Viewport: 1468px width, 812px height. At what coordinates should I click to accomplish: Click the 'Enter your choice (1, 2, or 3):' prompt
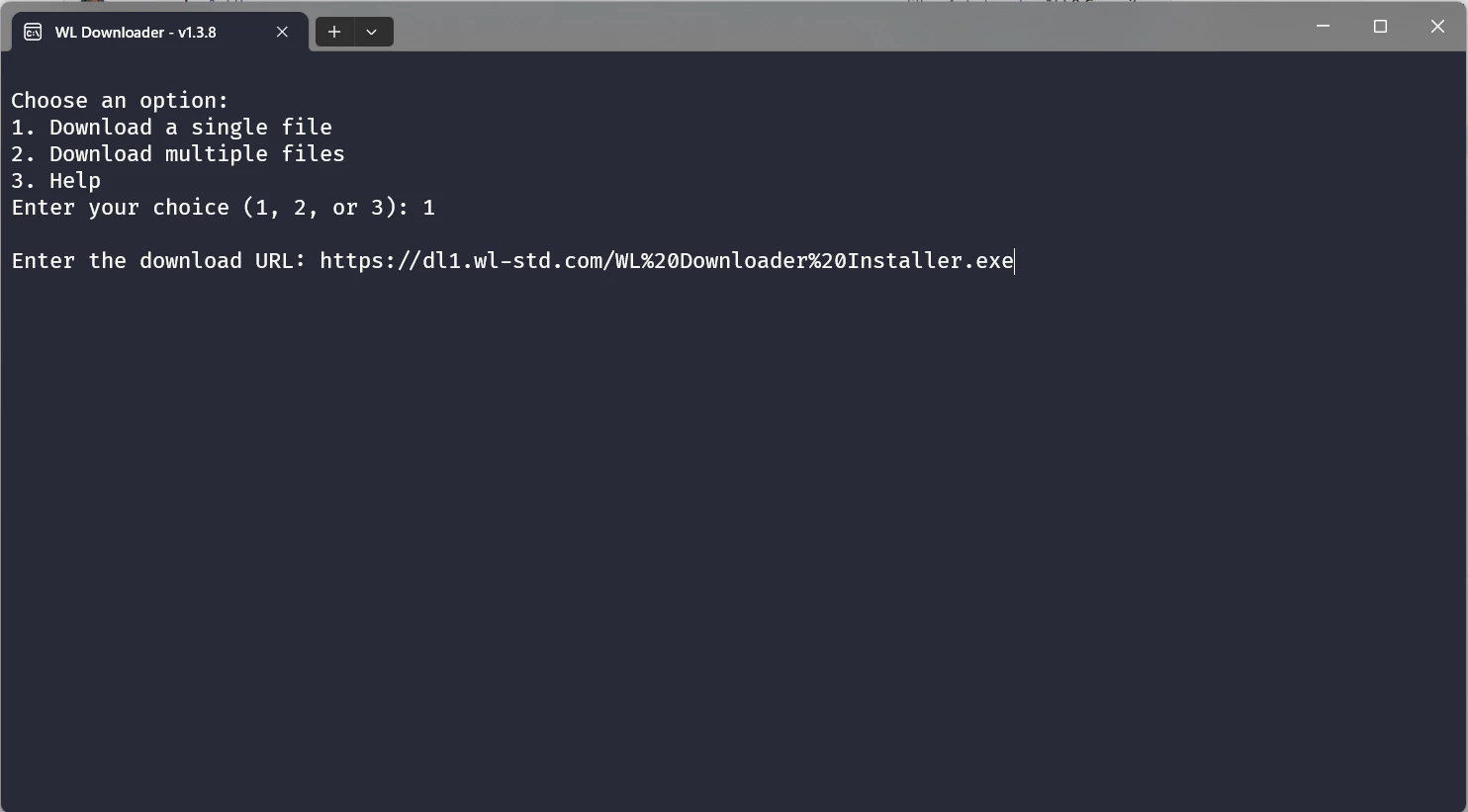[x=210, y=208]
